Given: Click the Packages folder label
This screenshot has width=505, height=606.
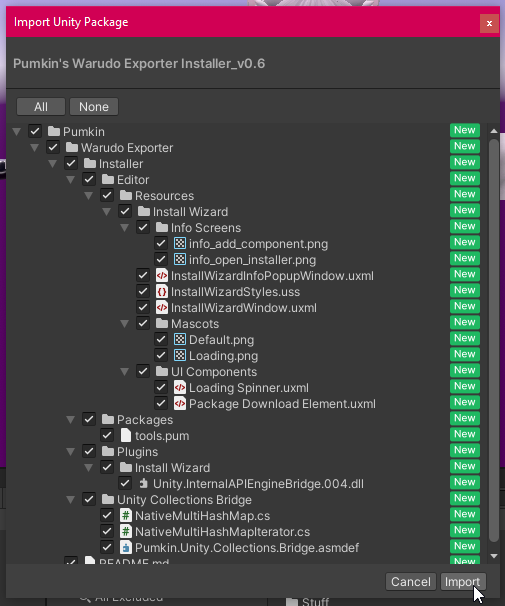Looking at the screenshot, I should 145,420.
